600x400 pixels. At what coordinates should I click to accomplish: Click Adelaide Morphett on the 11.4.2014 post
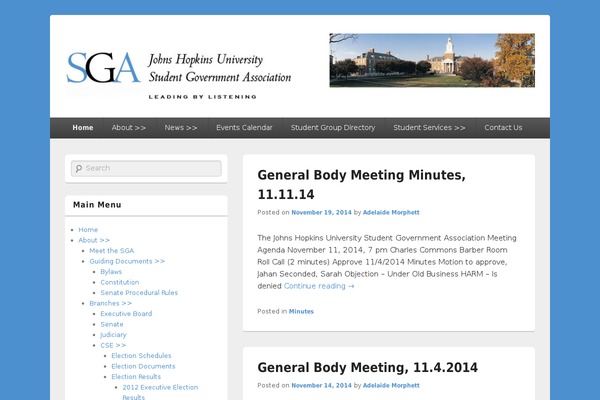click(x=391, y=385)
